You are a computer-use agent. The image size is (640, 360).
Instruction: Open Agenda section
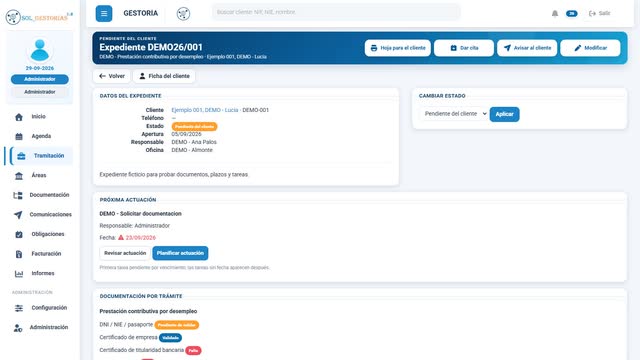[x=41, y=136]
